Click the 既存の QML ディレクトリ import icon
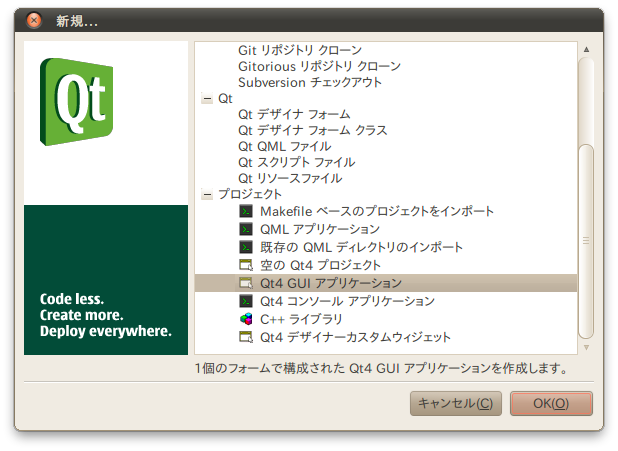The image size is (618, 451). coord(246,247)
